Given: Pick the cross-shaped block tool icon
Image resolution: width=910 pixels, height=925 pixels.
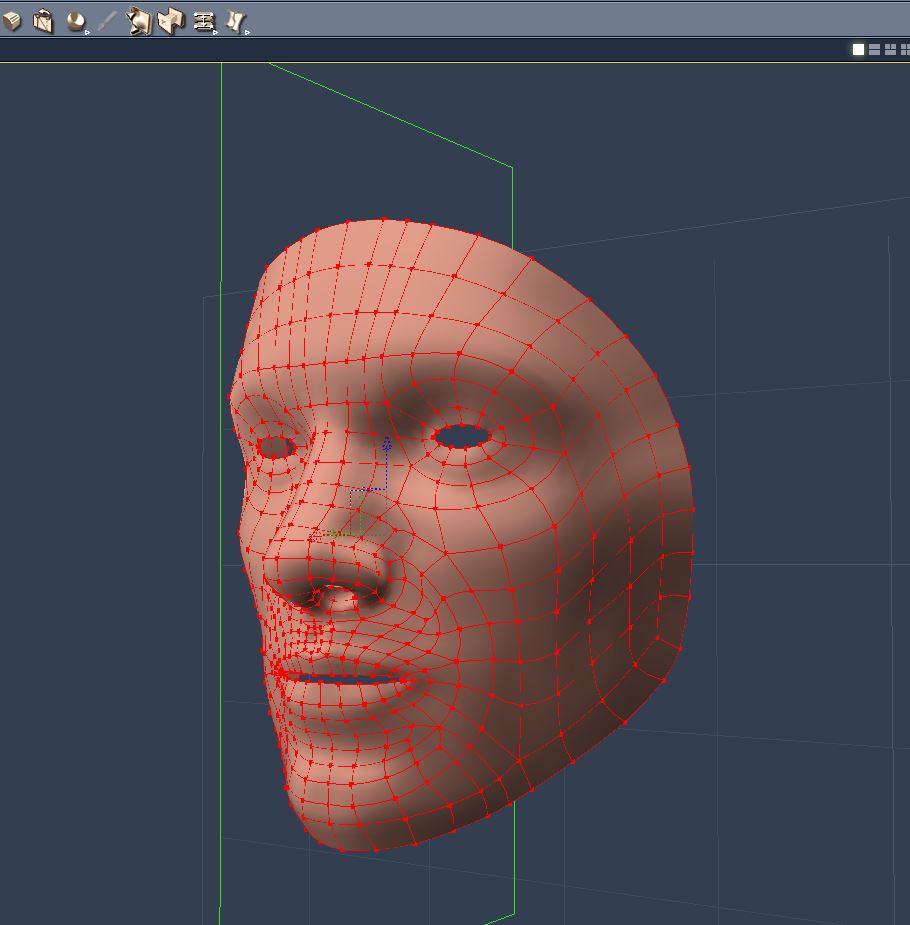Looking at the screenshot, I should tap(171, 21).
